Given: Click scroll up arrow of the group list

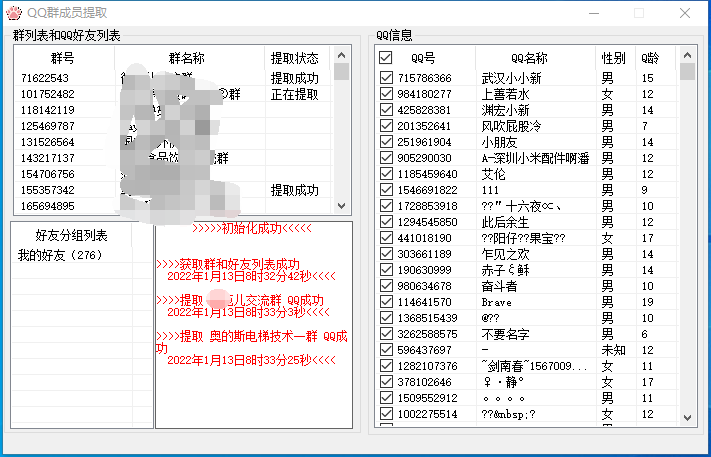Looking at the screenshot, I should [x=341, y=55].
